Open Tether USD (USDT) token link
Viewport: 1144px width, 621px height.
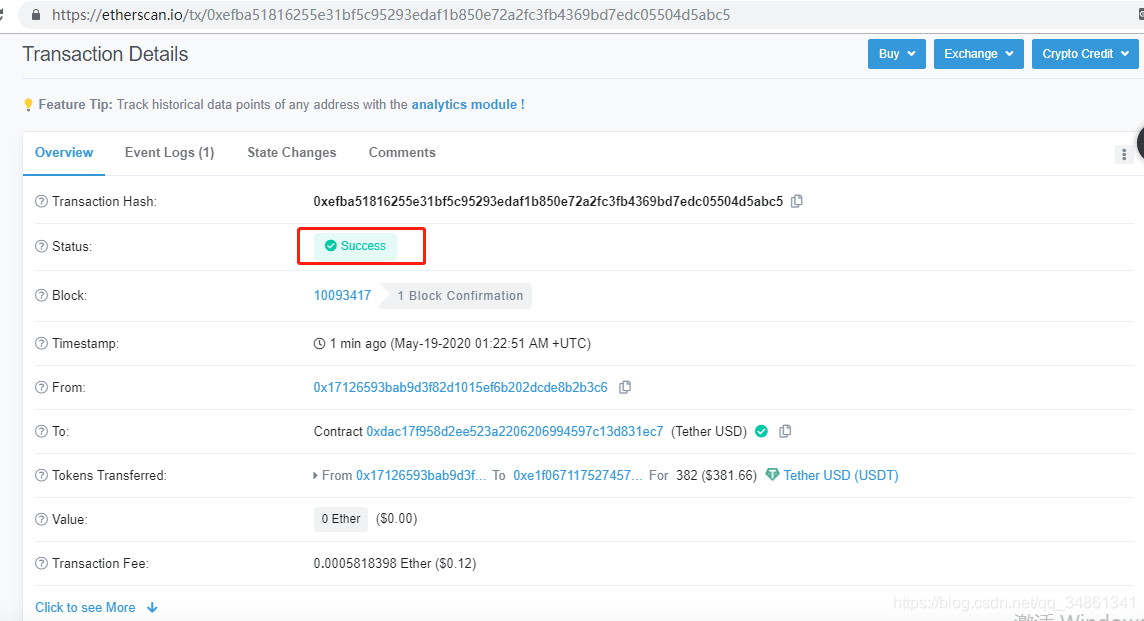pos(840,475)
